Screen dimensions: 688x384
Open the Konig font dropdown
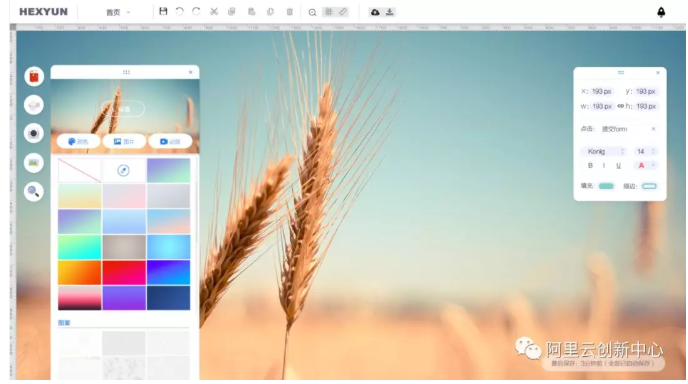click(604, 151)
